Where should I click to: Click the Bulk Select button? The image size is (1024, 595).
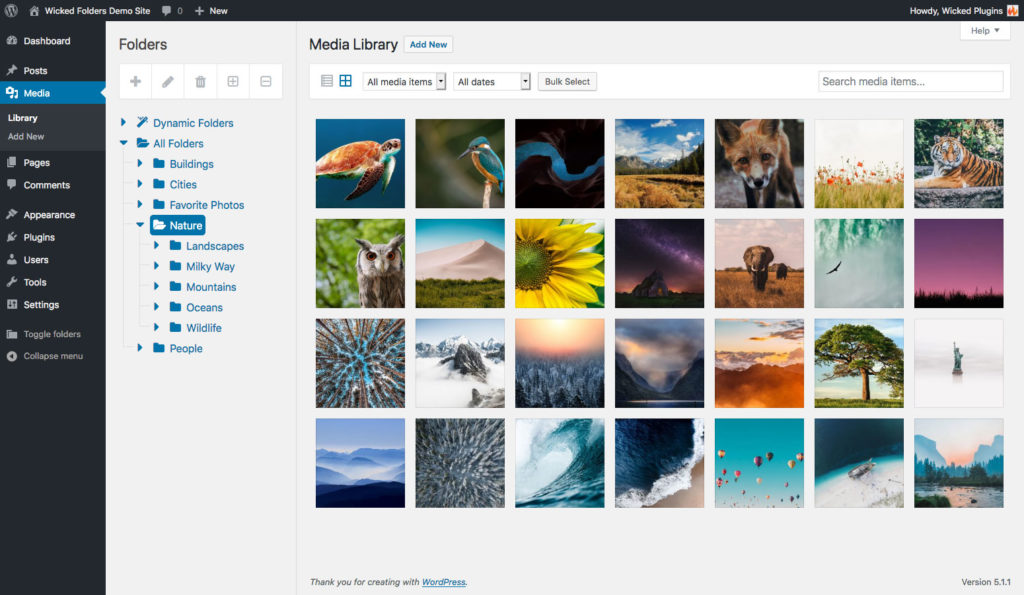tap(567, 81)
